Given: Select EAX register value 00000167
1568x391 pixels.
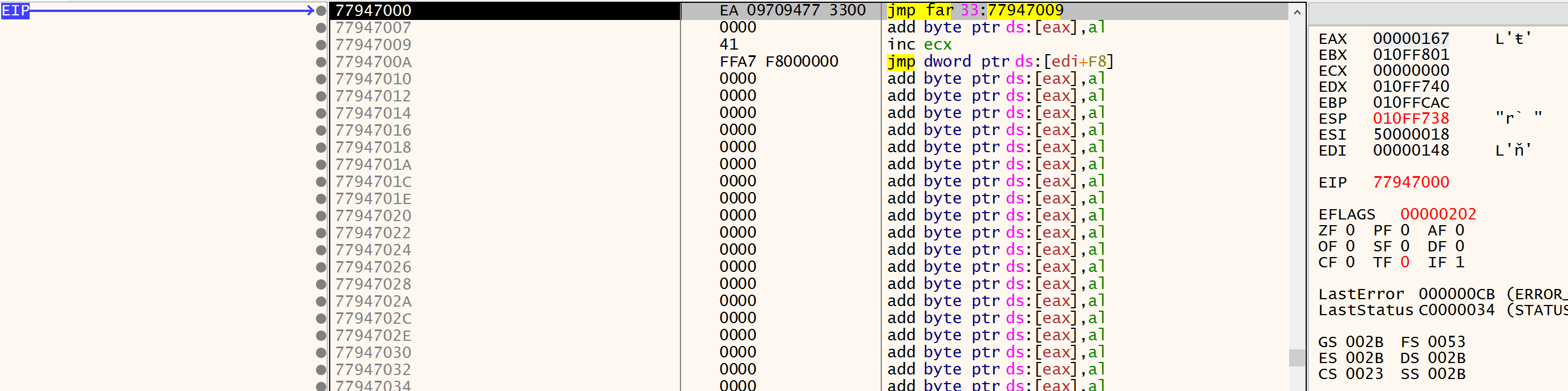Looking at the screenshot, I should [x=1411, y=39].
